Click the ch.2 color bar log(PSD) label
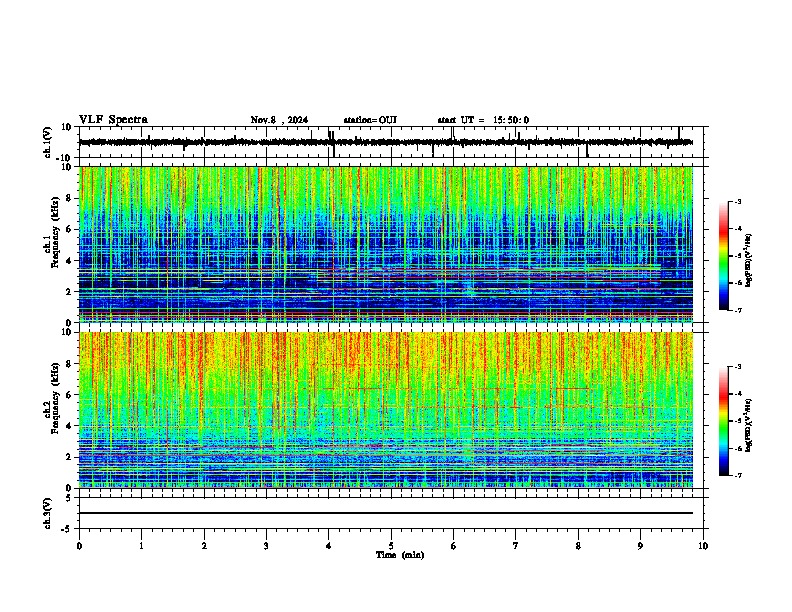This screenshot has height=612, width=792. point(749,426)
